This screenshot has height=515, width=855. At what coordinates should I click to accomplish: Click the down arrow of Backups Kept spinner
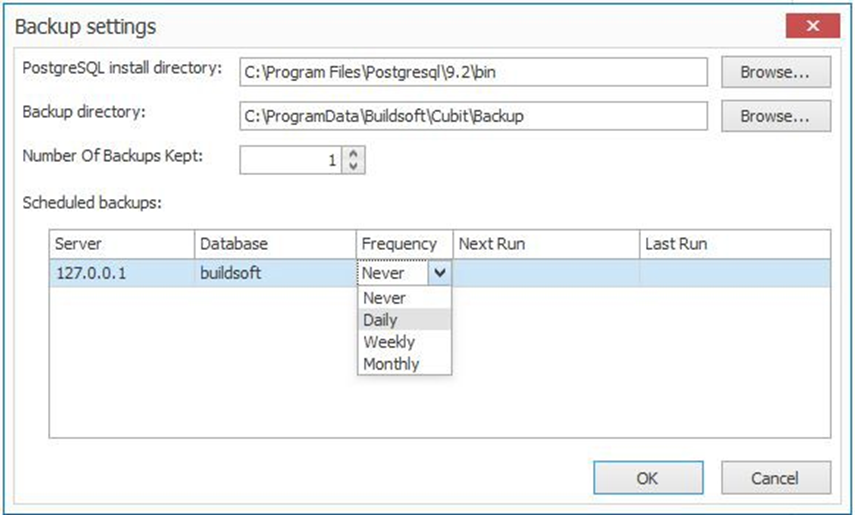click(x=353, y=166)
